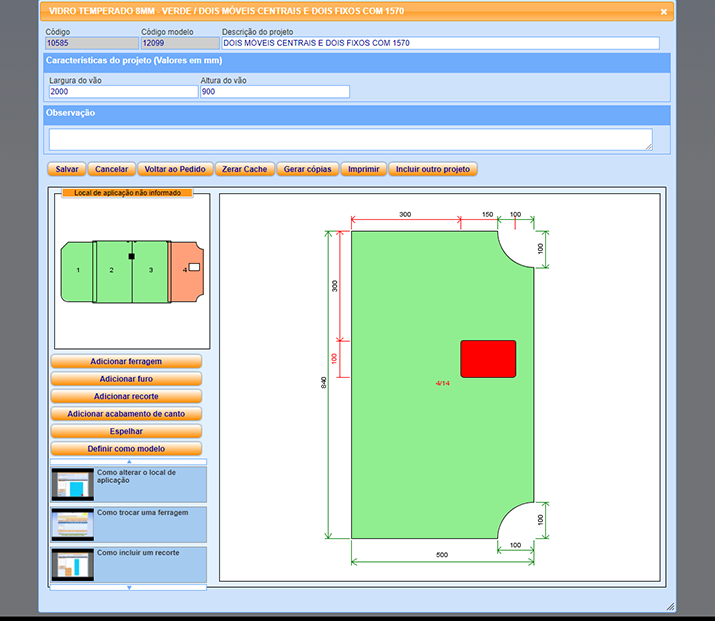
Task: Click the Imprimir button
Action: click(x=363, y=169)
